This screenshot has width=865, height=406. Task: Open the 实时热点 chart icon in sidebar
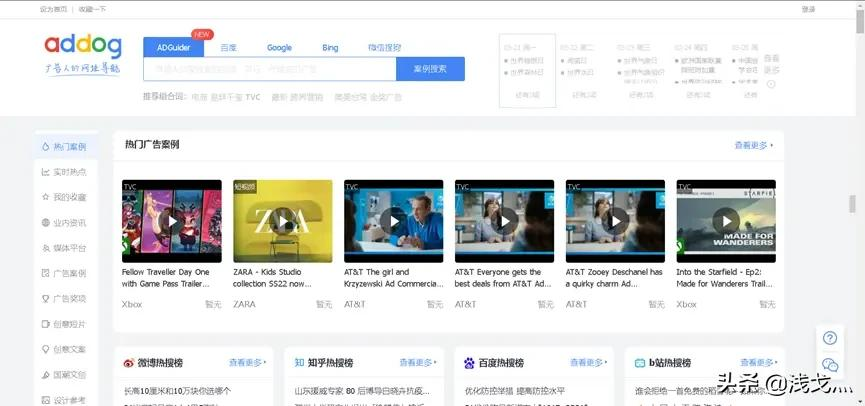tap(45, 172)
